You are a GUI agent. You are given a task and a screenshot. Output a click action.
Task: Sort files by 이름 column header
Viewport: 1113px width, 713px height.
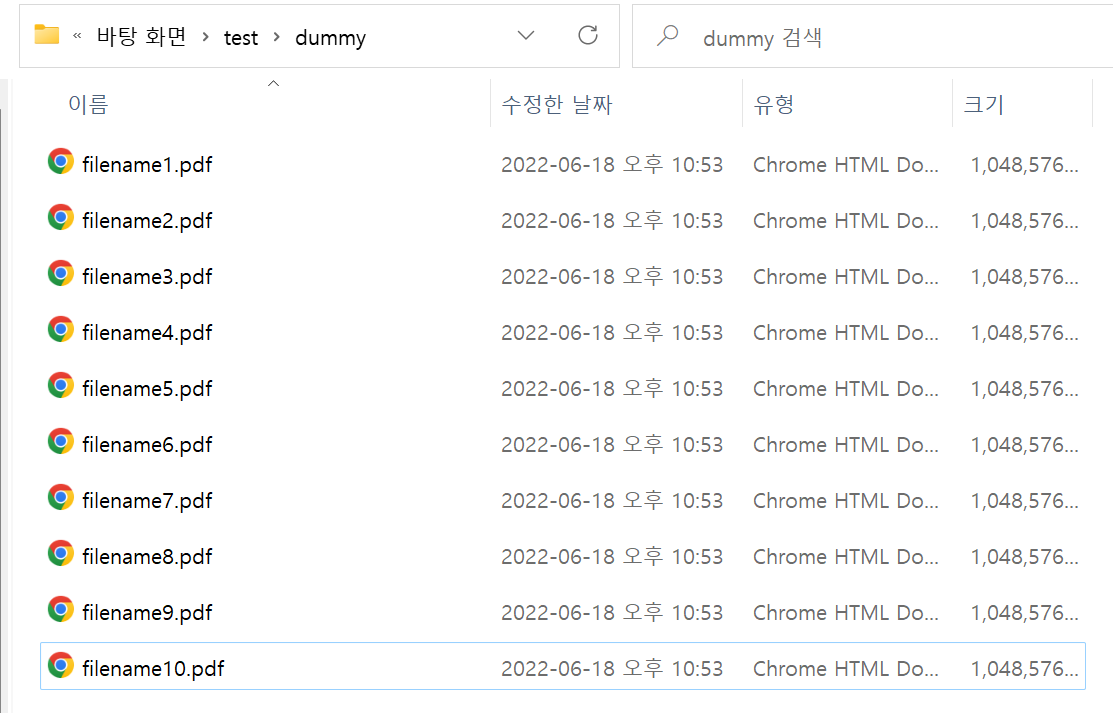pyautogui.click(x=88, y=104)
